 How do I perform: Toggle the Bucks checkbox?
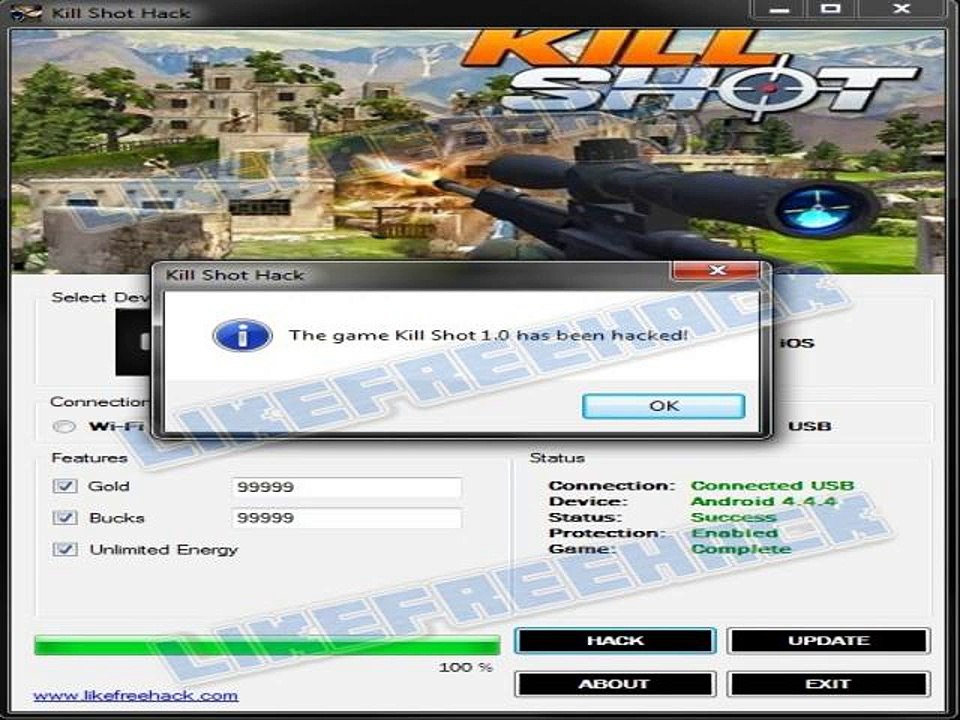(65, 517)
